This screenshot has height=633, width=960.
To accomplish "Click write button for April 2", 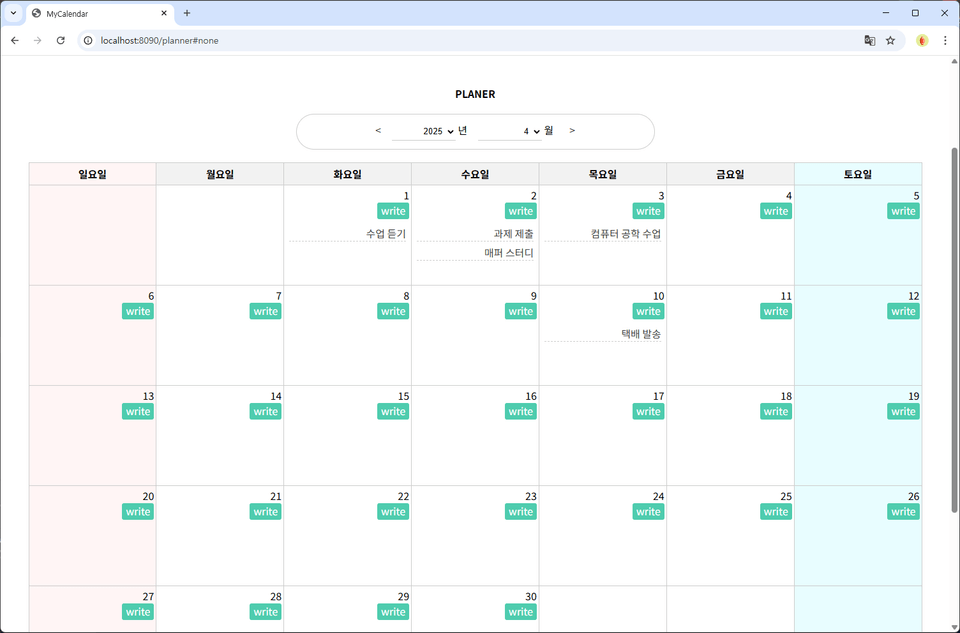I will (520, 211).
